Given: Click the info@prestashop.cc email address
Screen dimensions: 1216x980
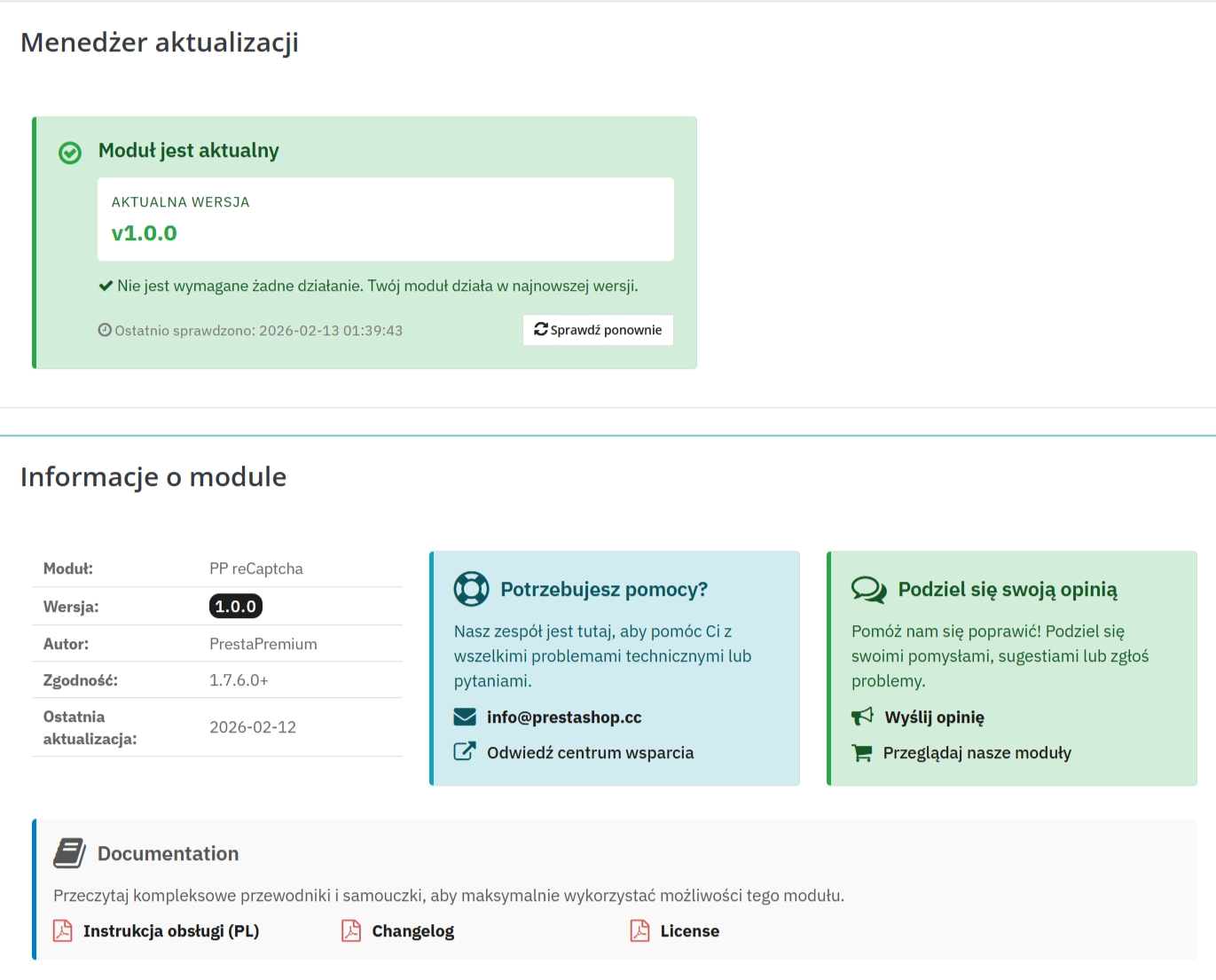Looking at the screenshot, I should point(564,717).
